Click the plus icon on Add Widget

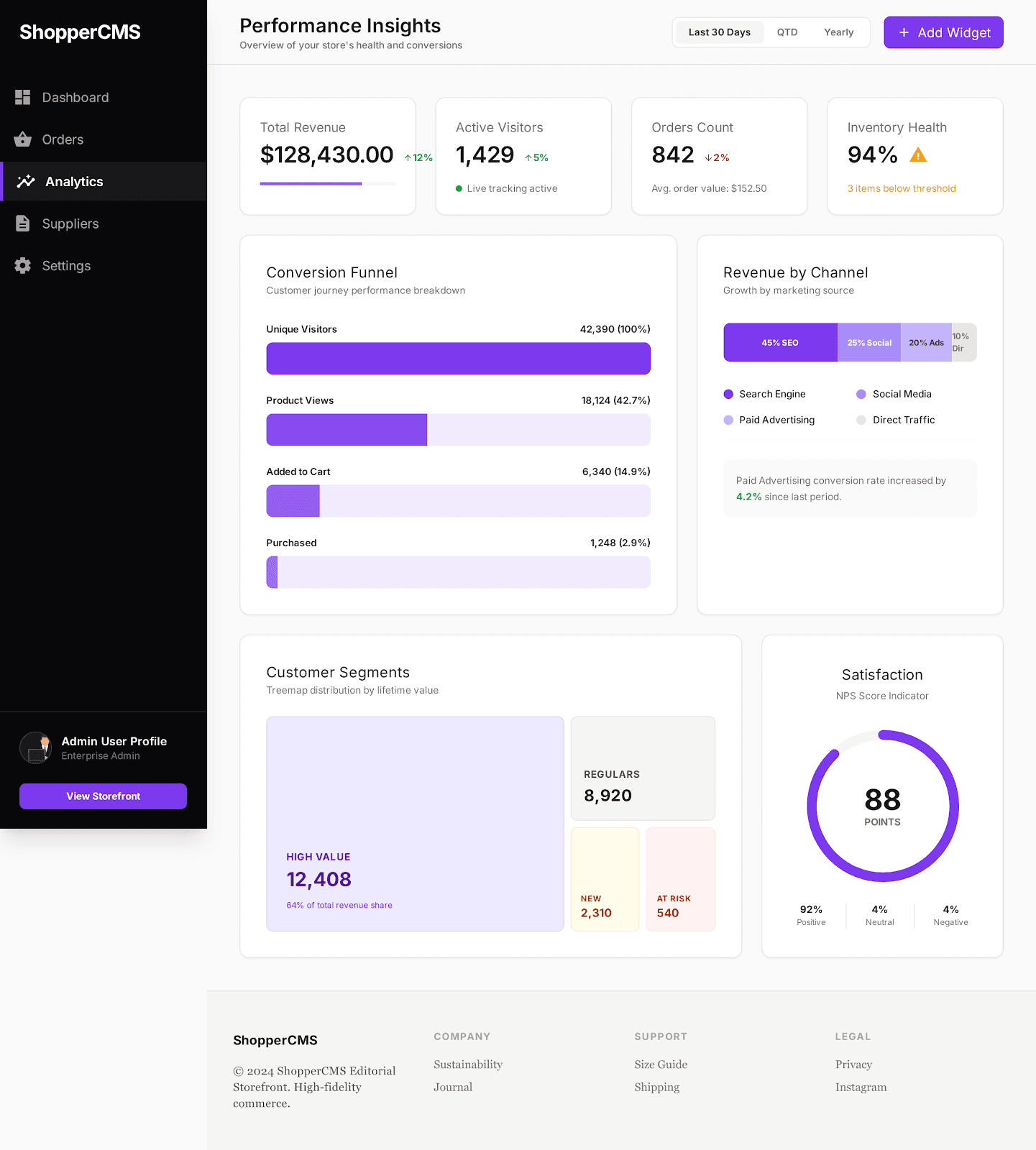904,33
